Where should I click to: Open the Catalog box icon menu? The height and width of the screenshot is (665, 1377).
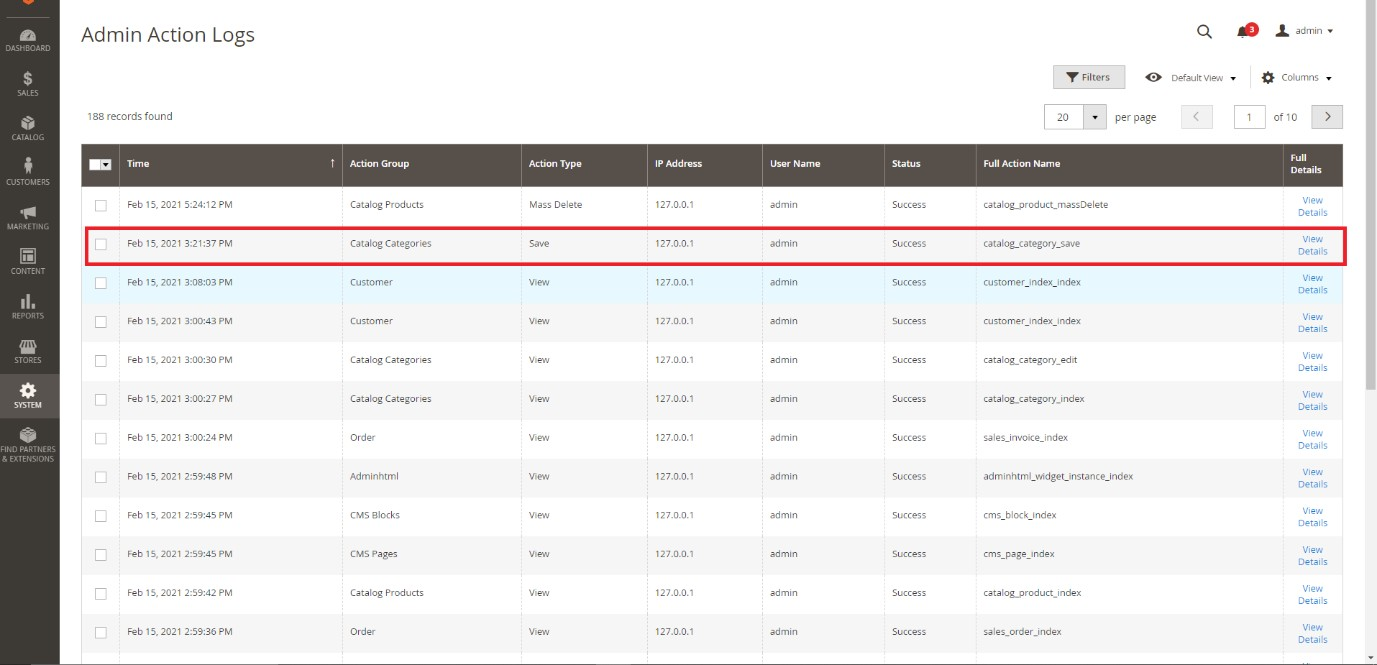(x=28, y=129)
